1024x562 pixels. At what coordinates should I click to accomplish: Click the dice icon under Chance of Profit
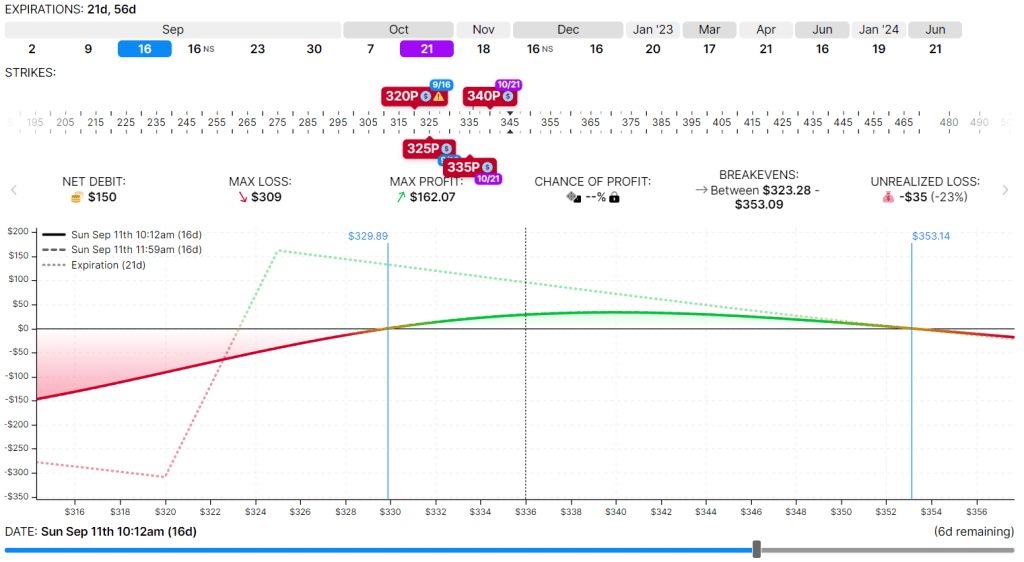[574, 197]
